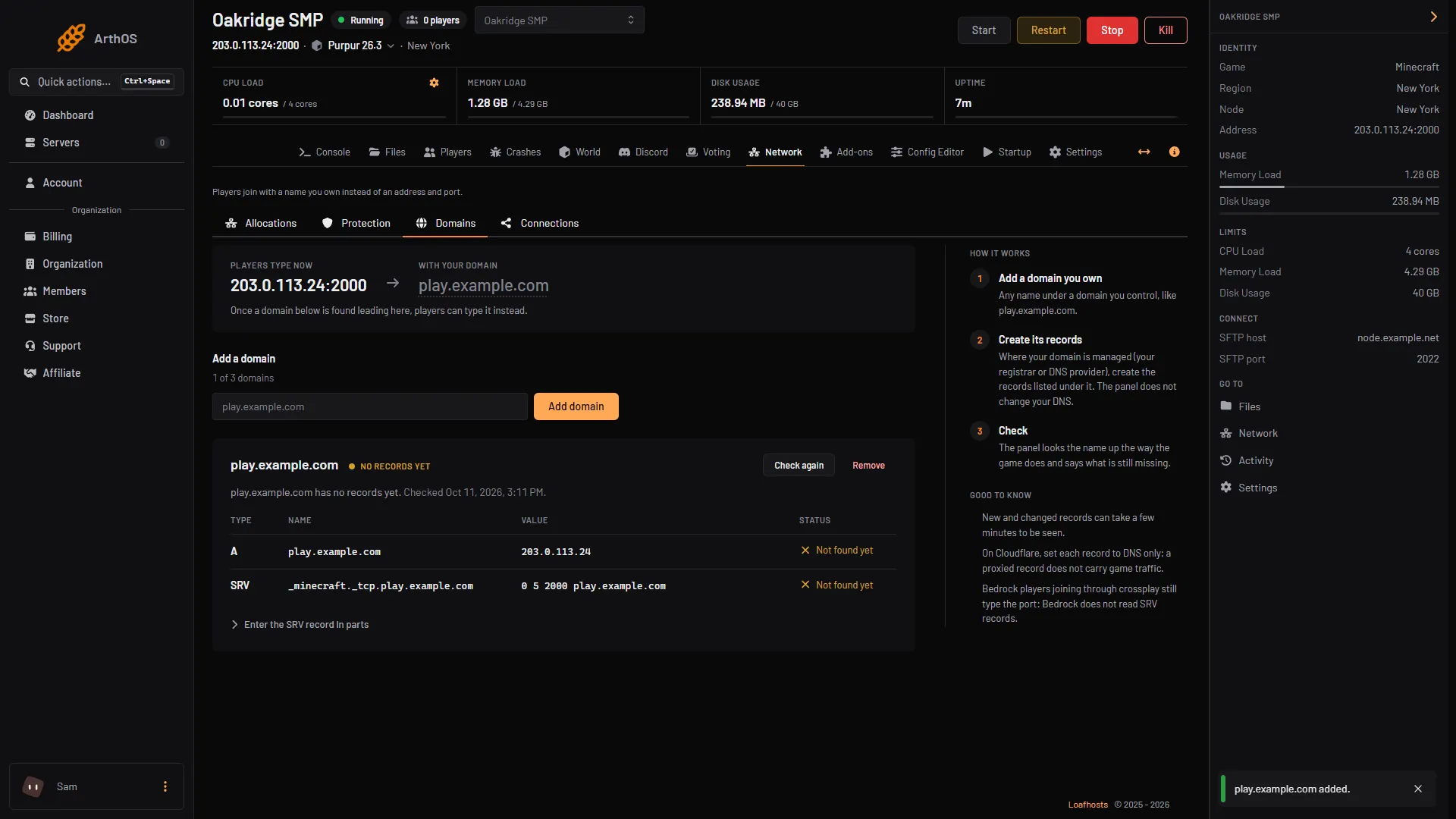Switch to the Discord tab
This screenshot has height=819, width=1456.
pyautogui.click(x=643, y=152)
